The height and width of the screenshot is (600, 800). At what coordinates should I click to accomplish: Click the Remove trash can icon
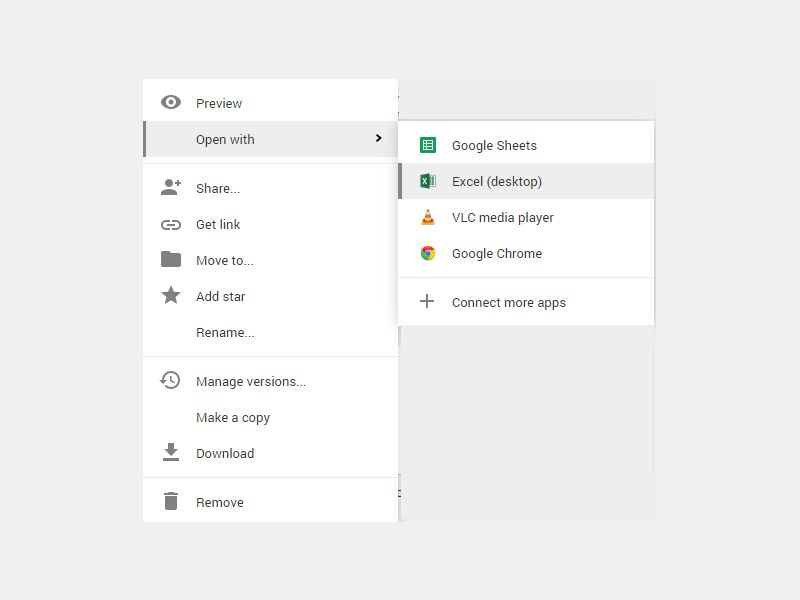coord(170,501)
